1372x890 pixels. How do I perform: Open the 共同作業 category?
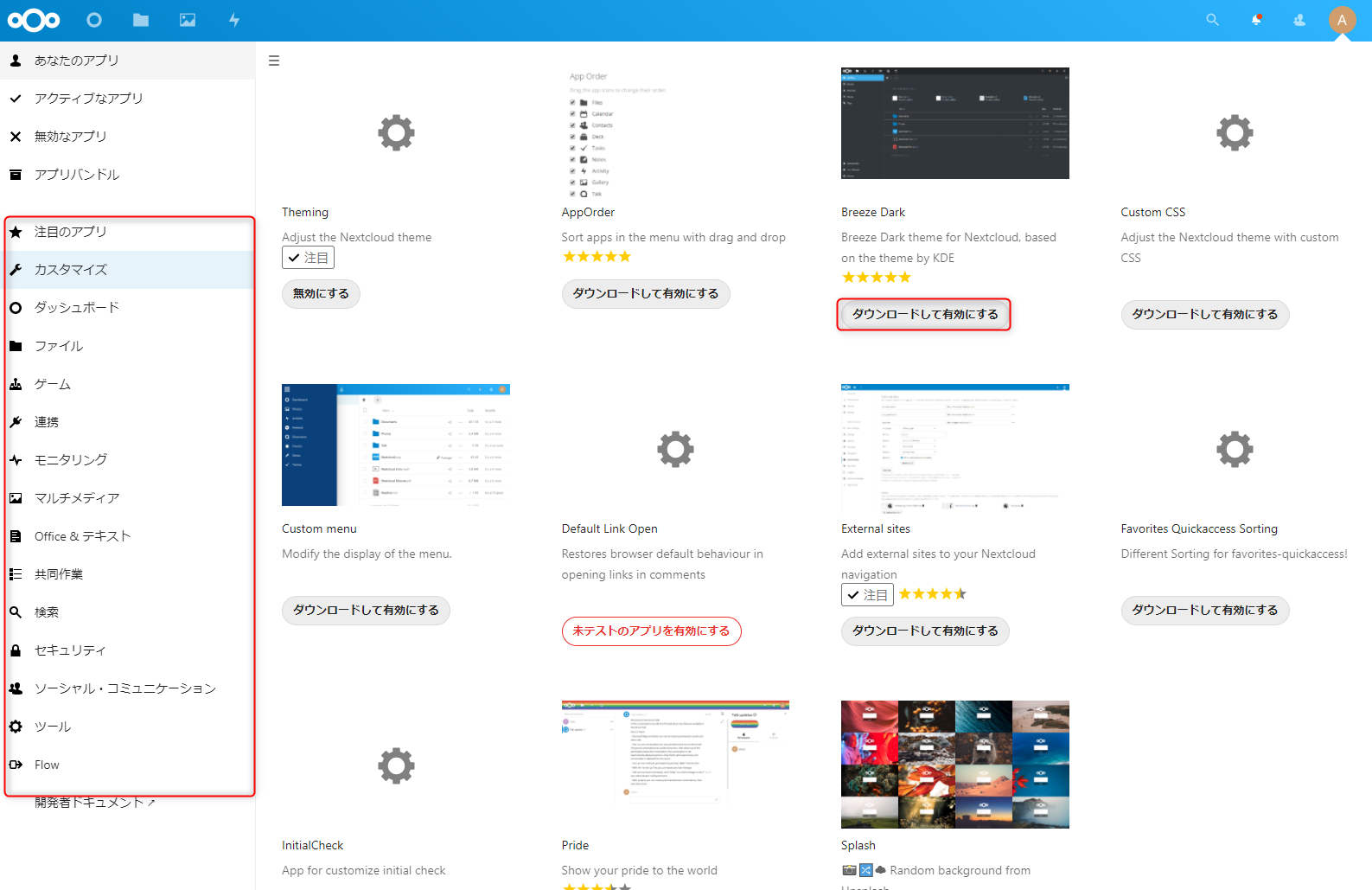coord(127,574)
